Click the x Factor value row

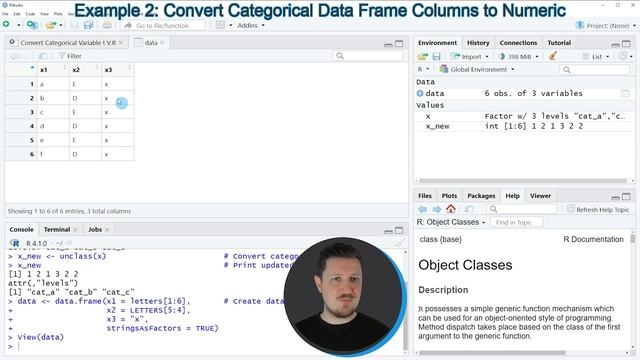(524, 116)
